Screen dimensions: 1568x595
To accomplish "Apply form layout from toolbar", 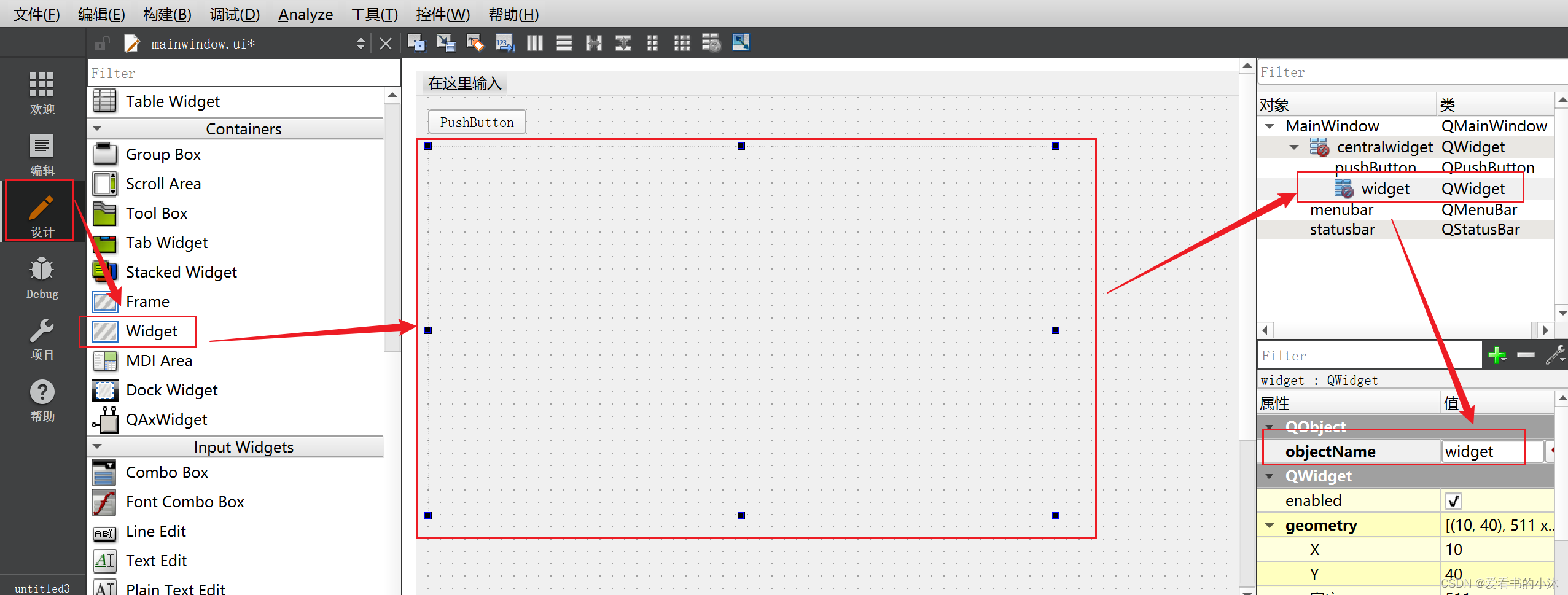I will (x=652, y=43).
